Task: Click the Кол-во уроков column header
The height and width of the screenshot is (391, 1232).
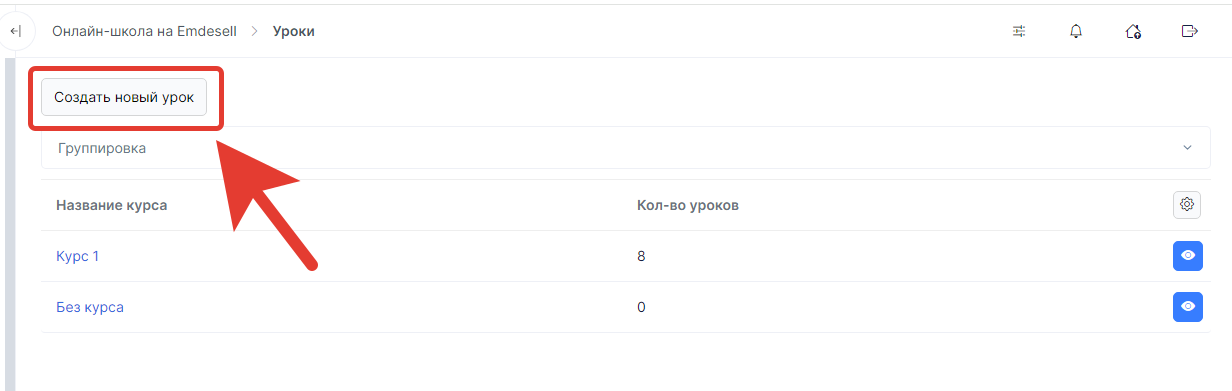Action: 688,205
